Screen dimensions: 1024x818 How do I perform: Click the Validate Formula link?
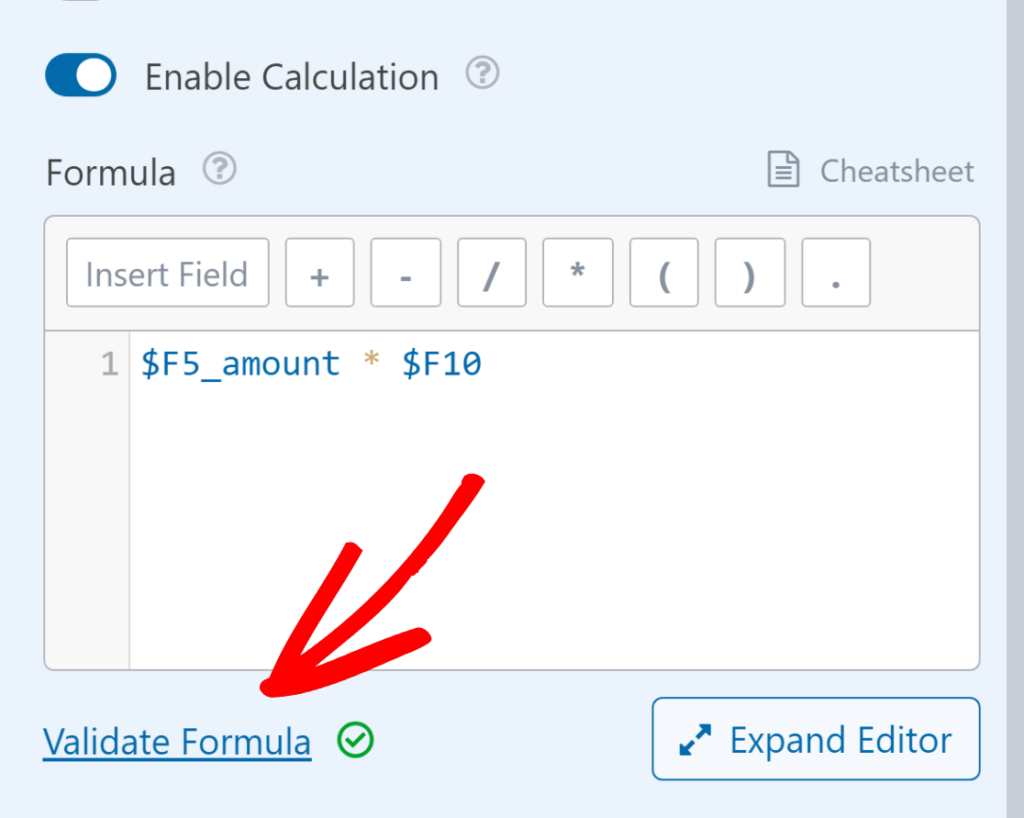click(x=176, y=741)
